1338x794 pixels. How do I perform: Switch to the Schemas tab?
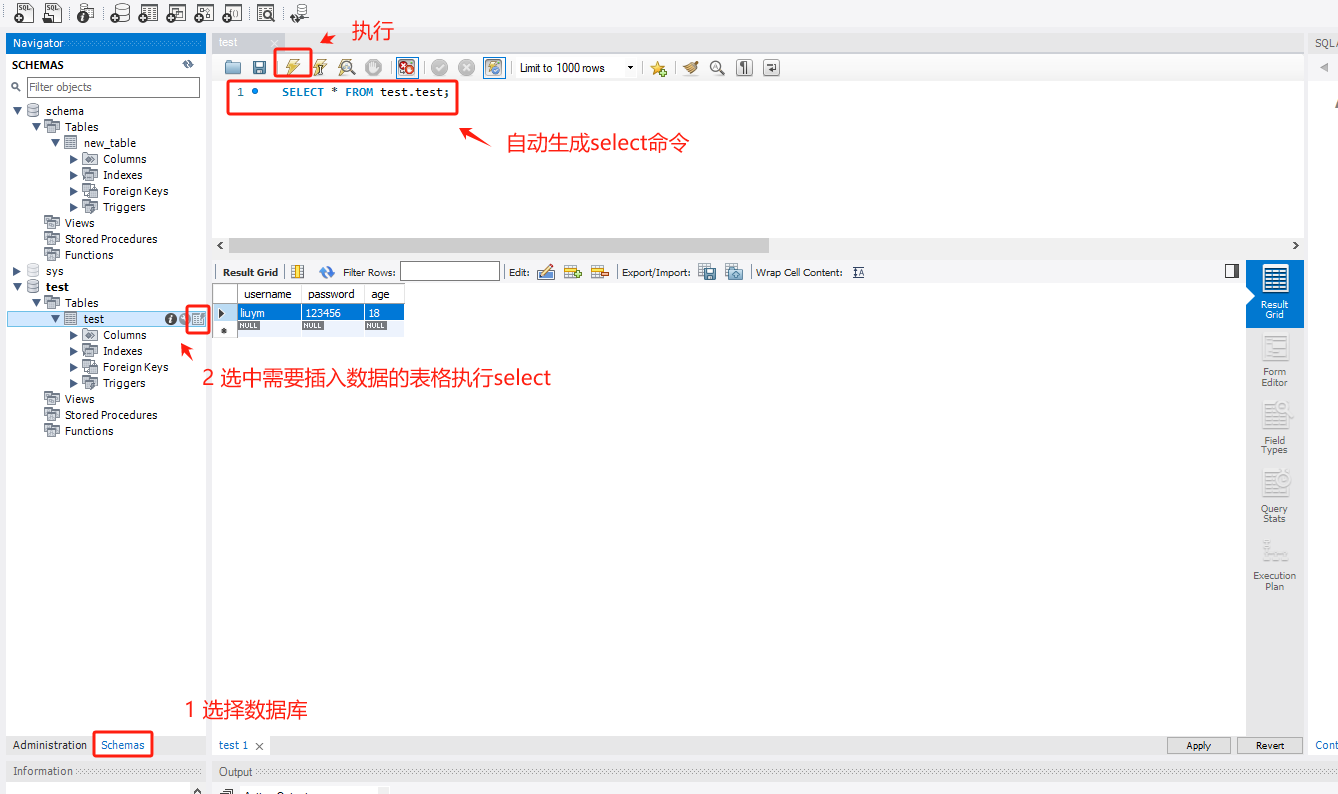point(123,745)
